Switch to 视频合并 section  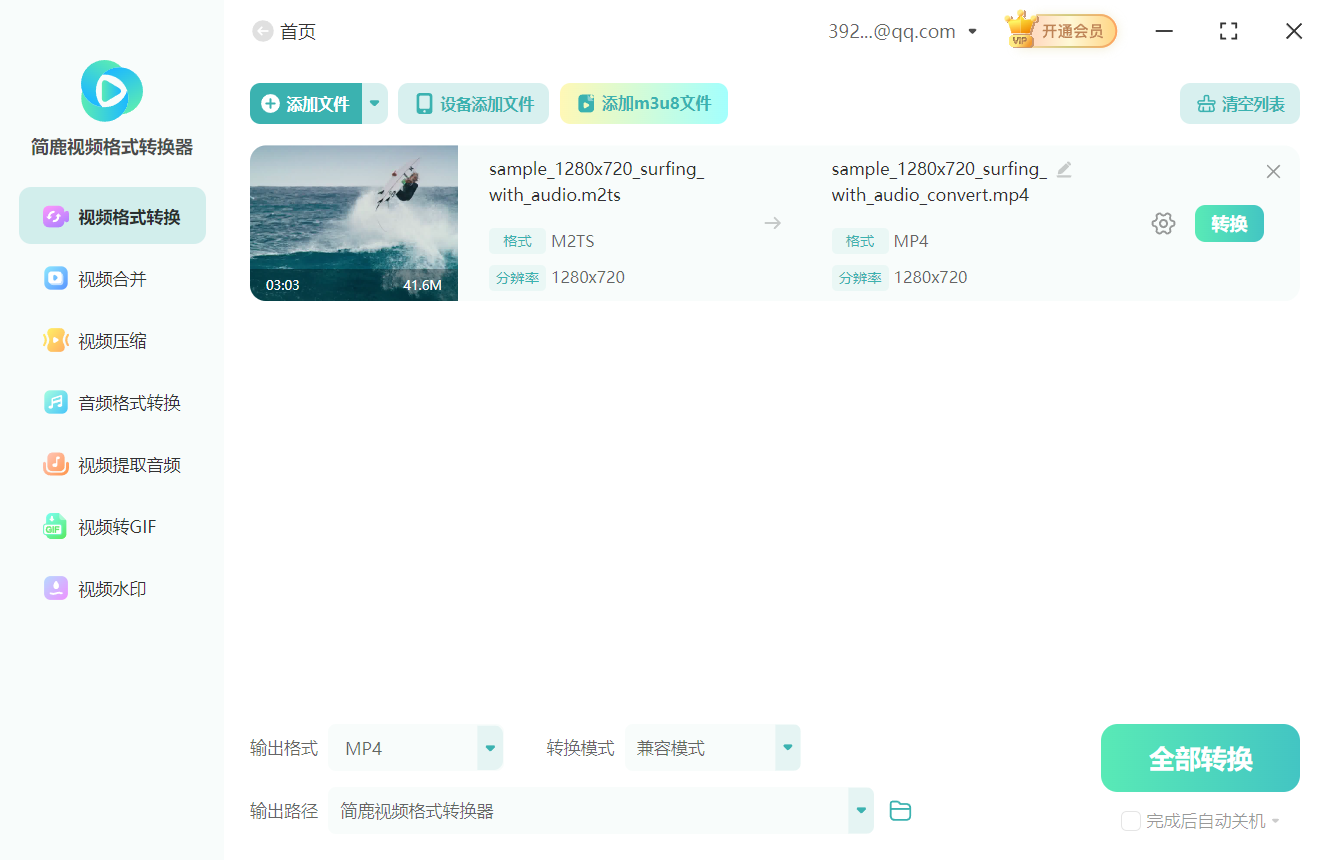(x=112, y=279)
